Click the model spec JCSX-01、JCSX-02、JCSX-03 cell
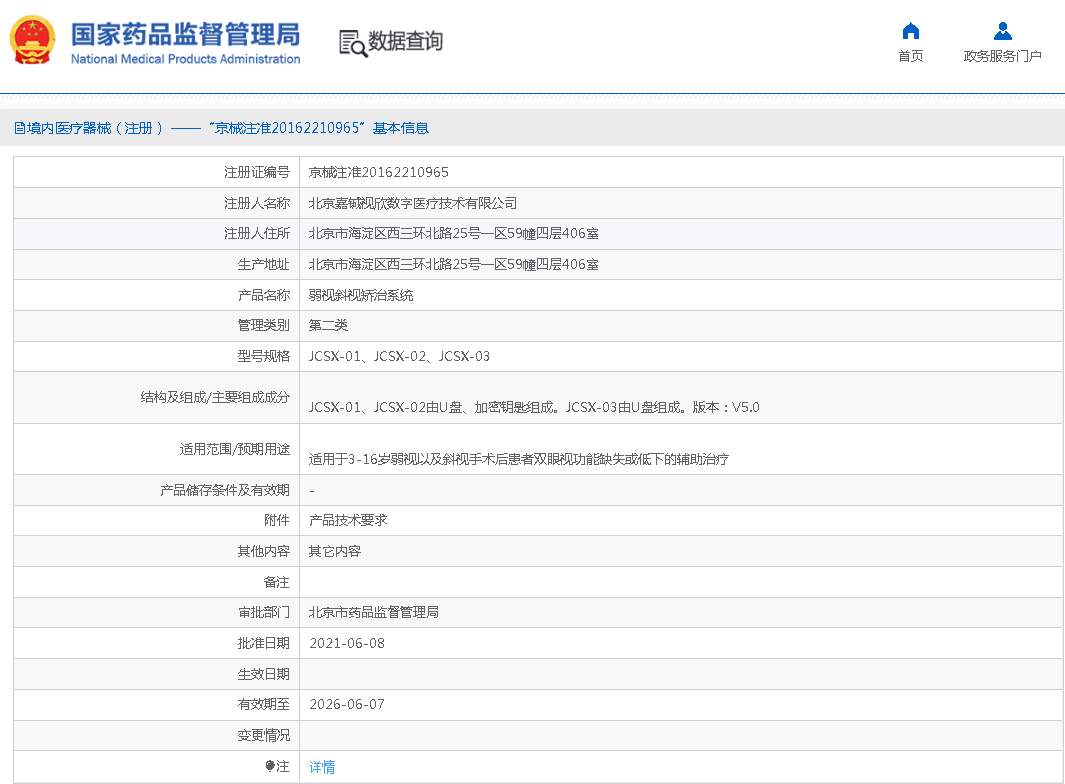1065x784 pixels. click(399, 356)
